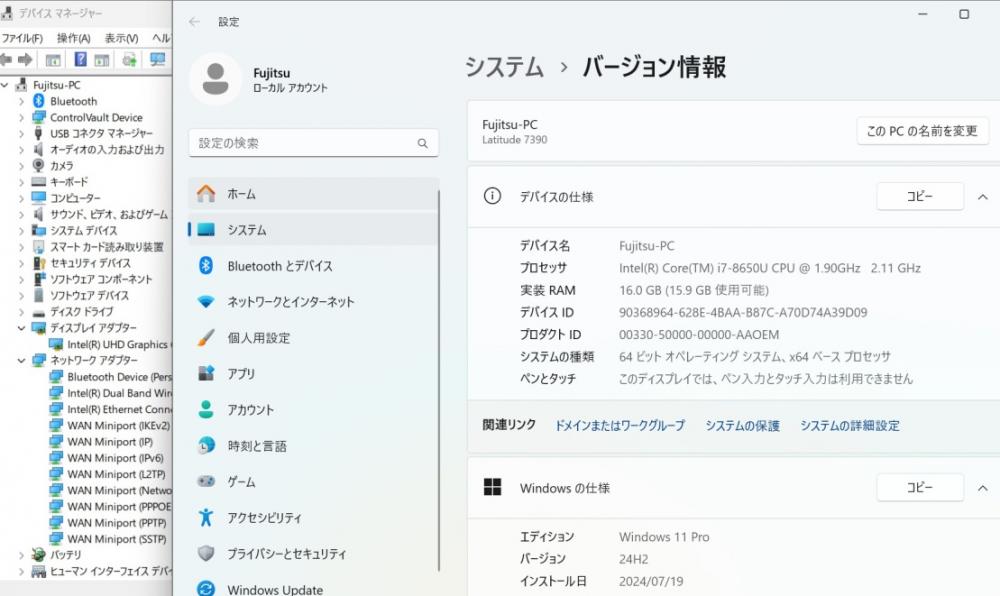Select Intel(R) UHD Graphics adapter
The width and height of the screenshot is (1000, 596).
117,344
